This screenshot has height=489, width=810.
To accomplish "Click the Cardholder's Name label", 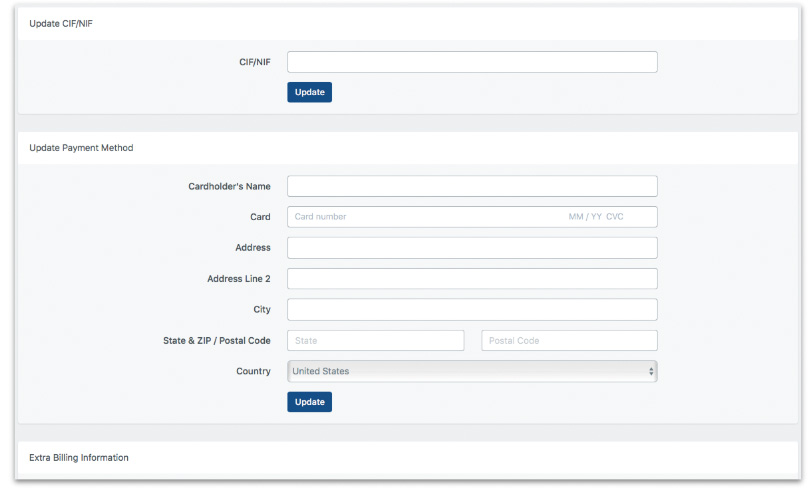I will click(x=229, y=186).
